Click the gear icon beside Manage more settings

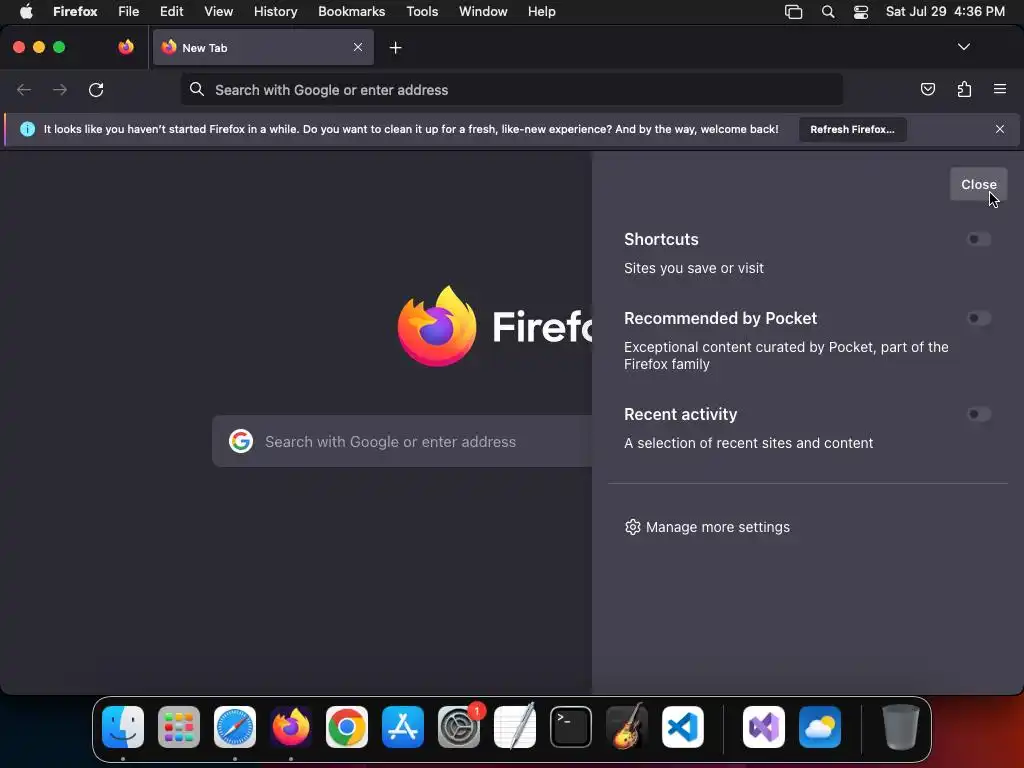[632, 527]
